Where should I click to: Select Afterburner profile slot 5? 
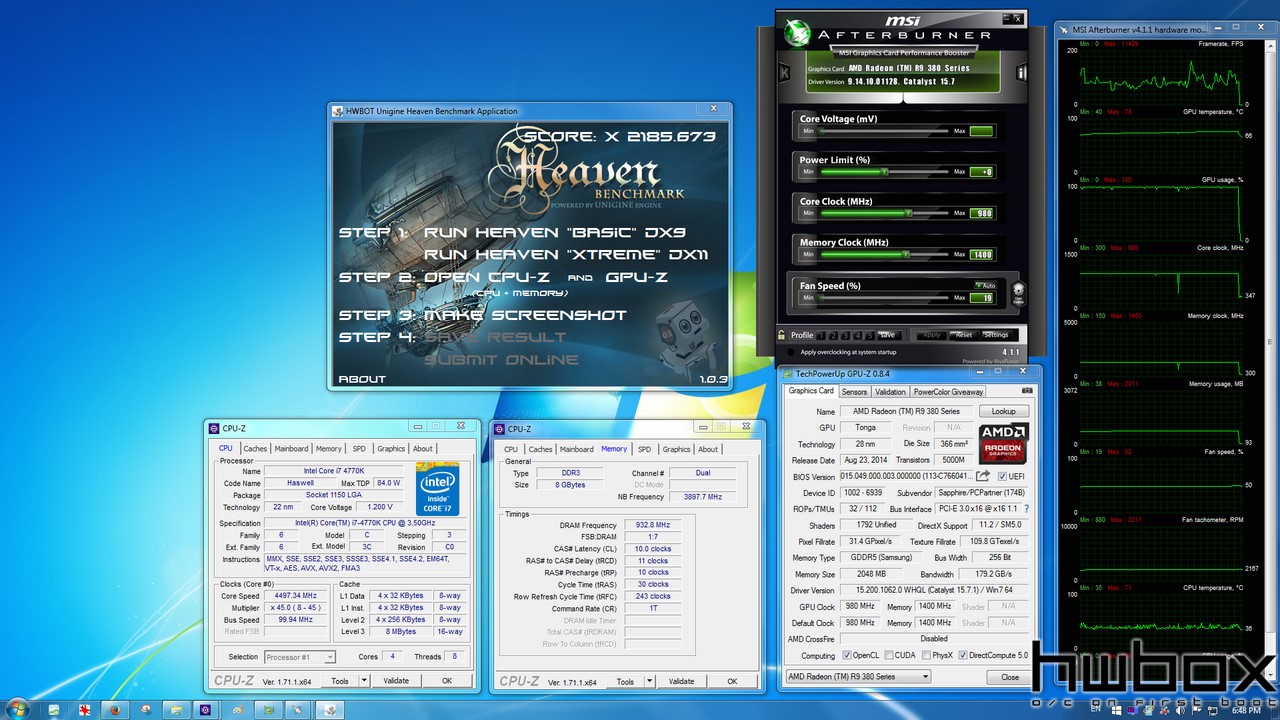click(x=869, y=335)
